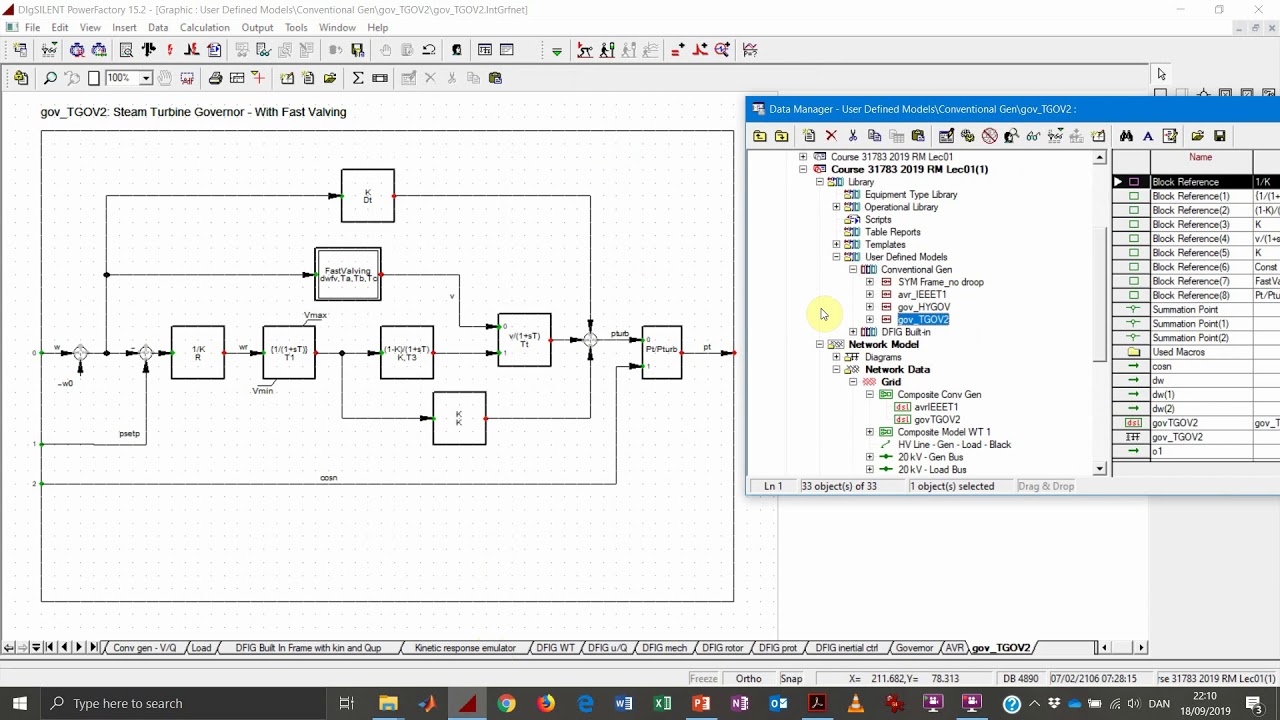This screenshot has width=1280, height=720.
Task: Toggle Snap mode in status bar
Action: pyautogui.click(x=791, y=679)
